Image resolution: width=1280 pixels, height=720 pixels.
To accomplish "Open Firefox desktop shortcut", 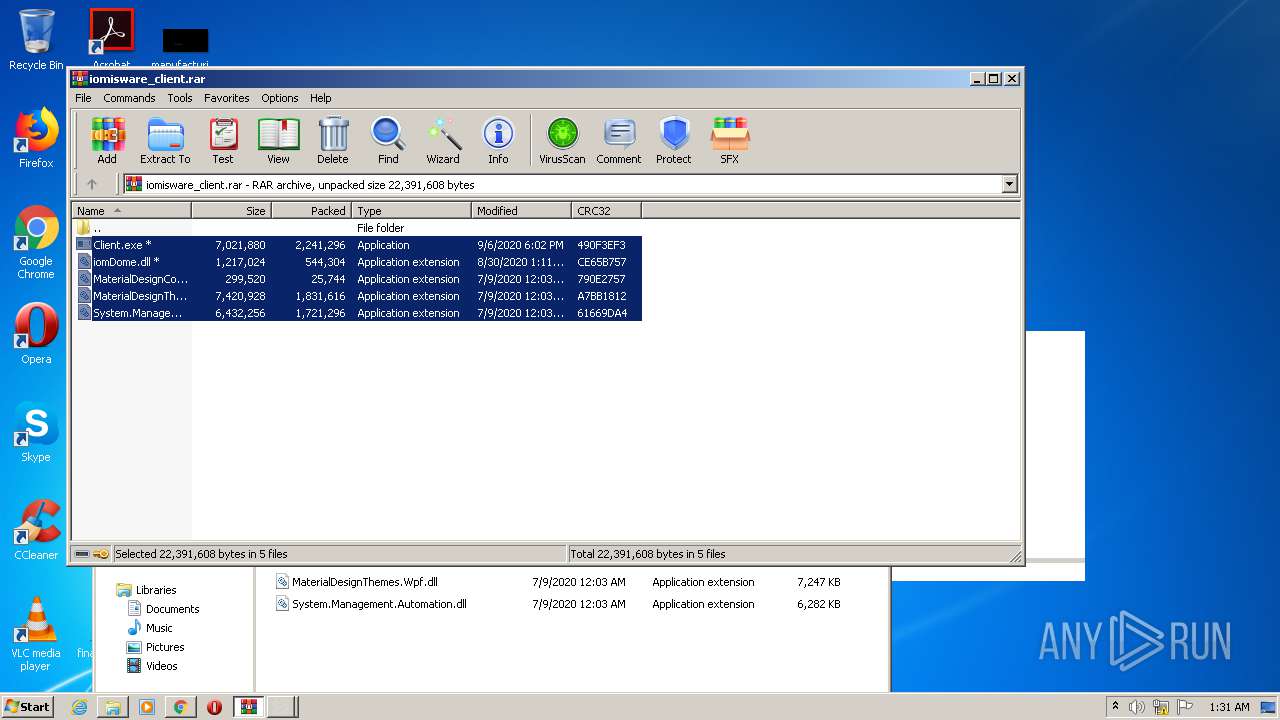I will click(x=36, y=138).
